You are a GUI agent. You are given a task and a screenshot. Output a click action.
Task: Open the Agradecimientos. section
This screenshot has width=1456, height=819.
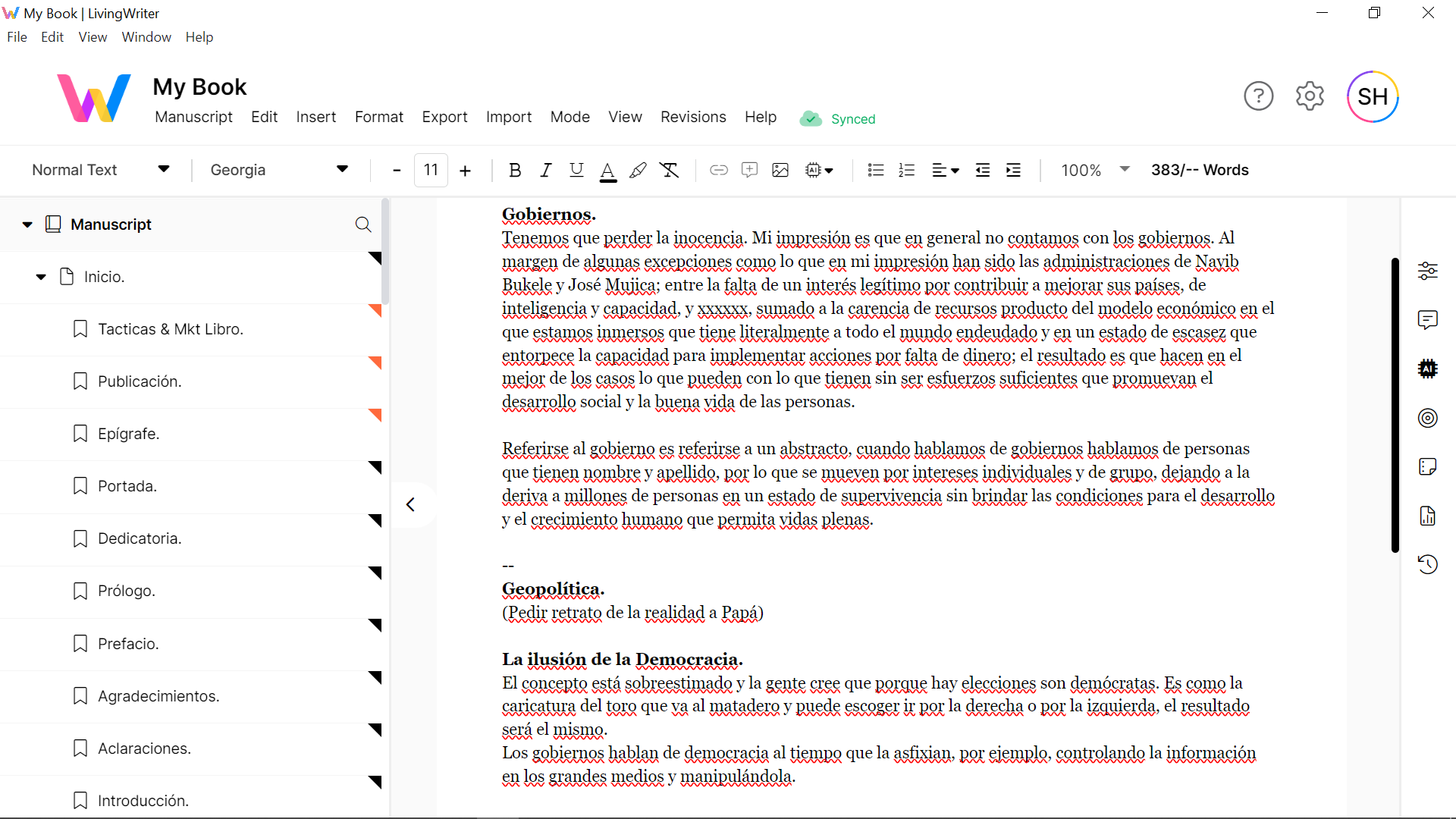coord(191,696)
